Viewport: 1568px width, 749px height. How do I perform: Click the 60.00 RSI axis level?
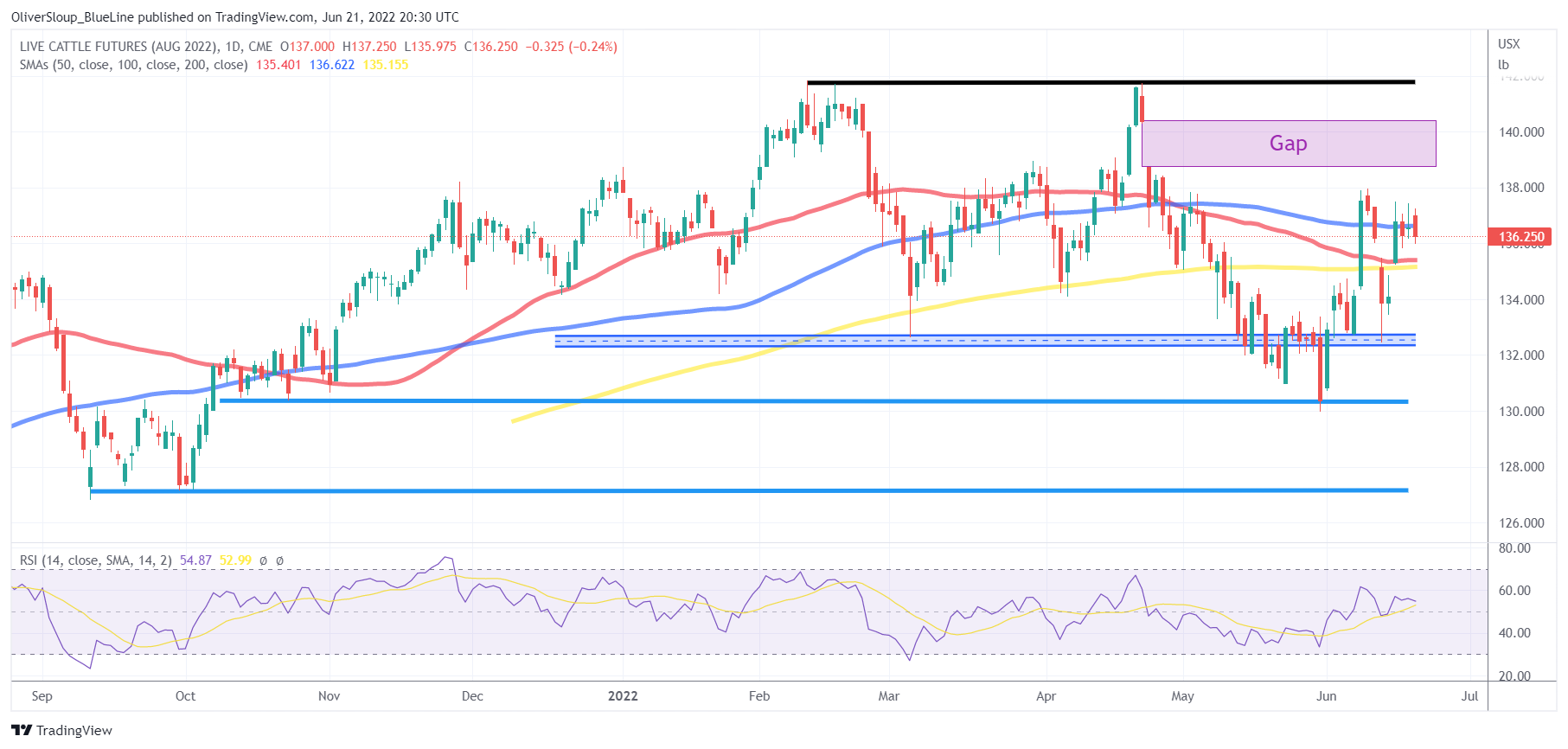(x=1514, y=591)
